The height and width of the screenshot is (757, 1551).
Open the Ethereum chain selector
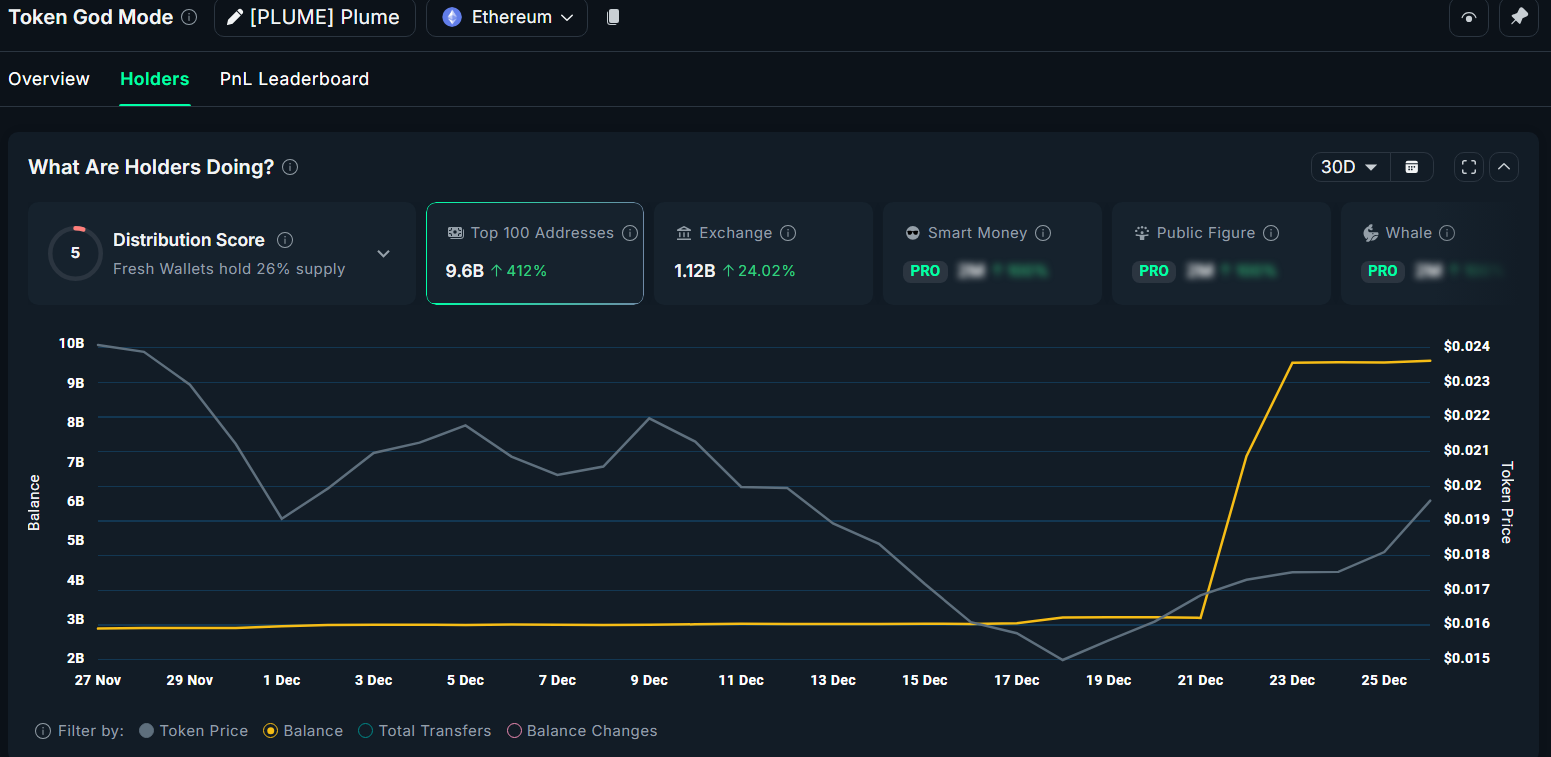506,17
